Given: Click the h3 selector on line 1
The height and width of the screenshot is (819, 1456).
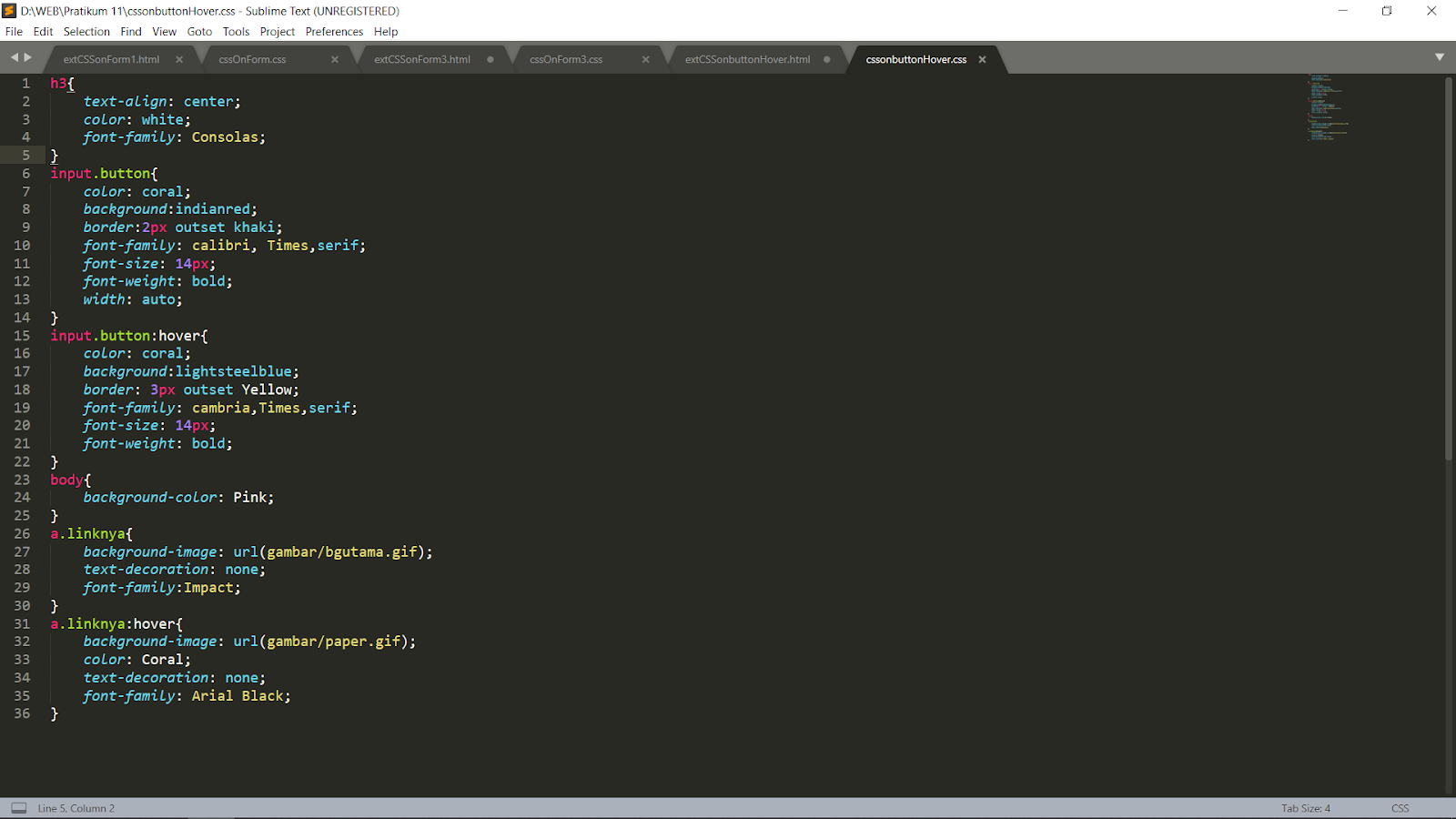Looking at the screenshot, I should tap(58, 83).
